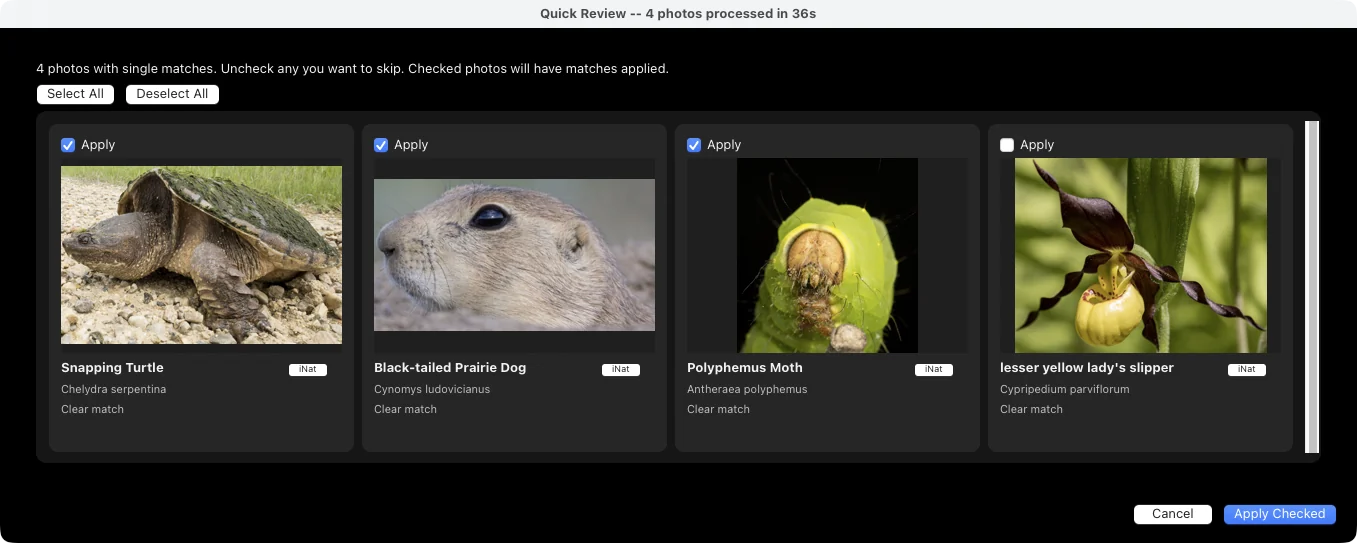Viewport: 1357px width, 543px height.
Task: Open the Prairie Dog photo thumbnail
Action: click(x=514, y=255)
